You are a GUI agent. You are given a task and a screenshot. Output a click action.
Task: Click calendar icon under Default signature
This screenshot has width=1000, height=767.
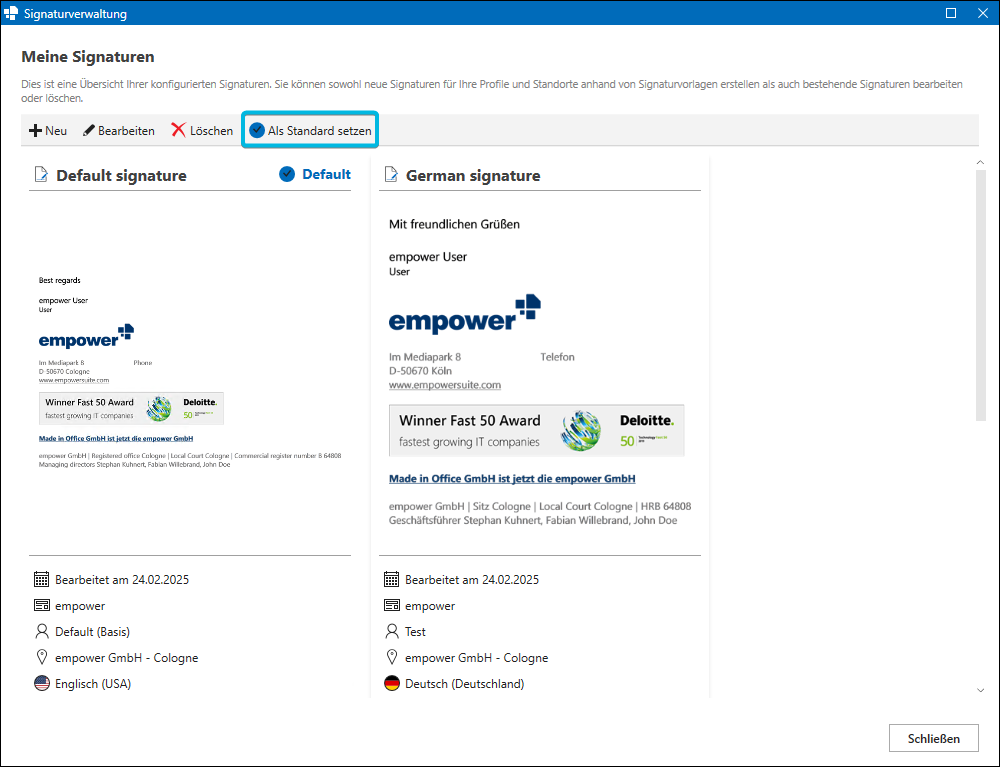(x=41, y=579)
